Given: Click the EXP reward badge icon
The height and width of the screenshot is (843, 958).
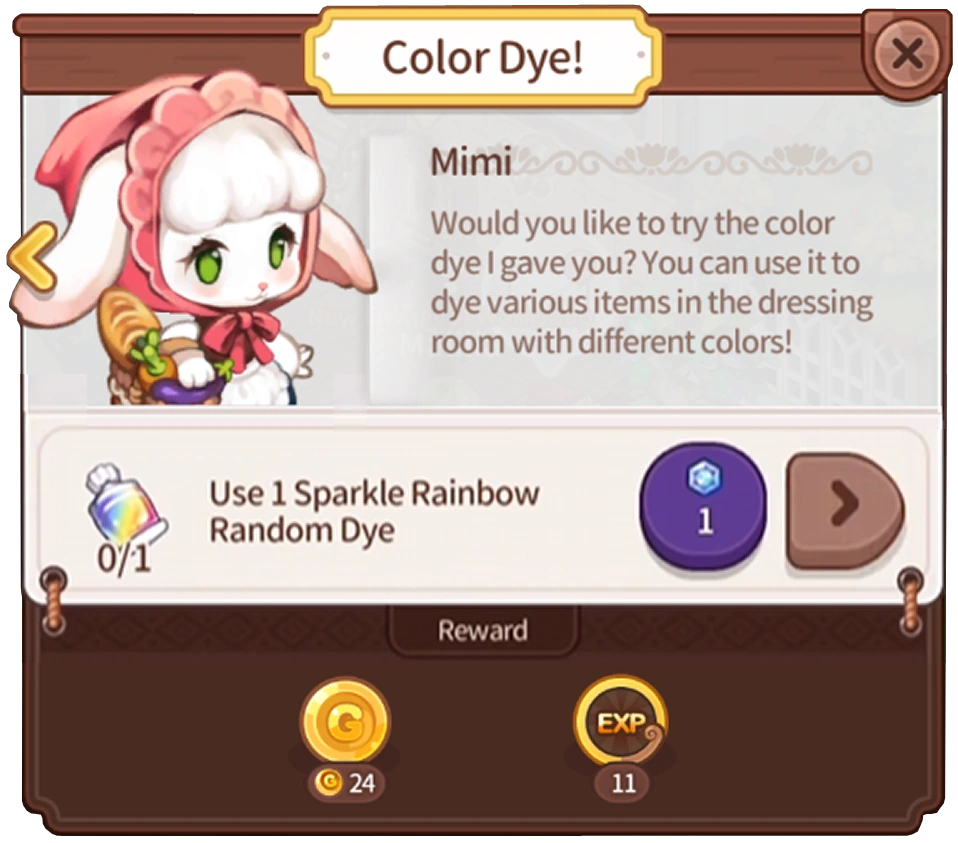Looking at the screenshot, I should coord(621,723).
